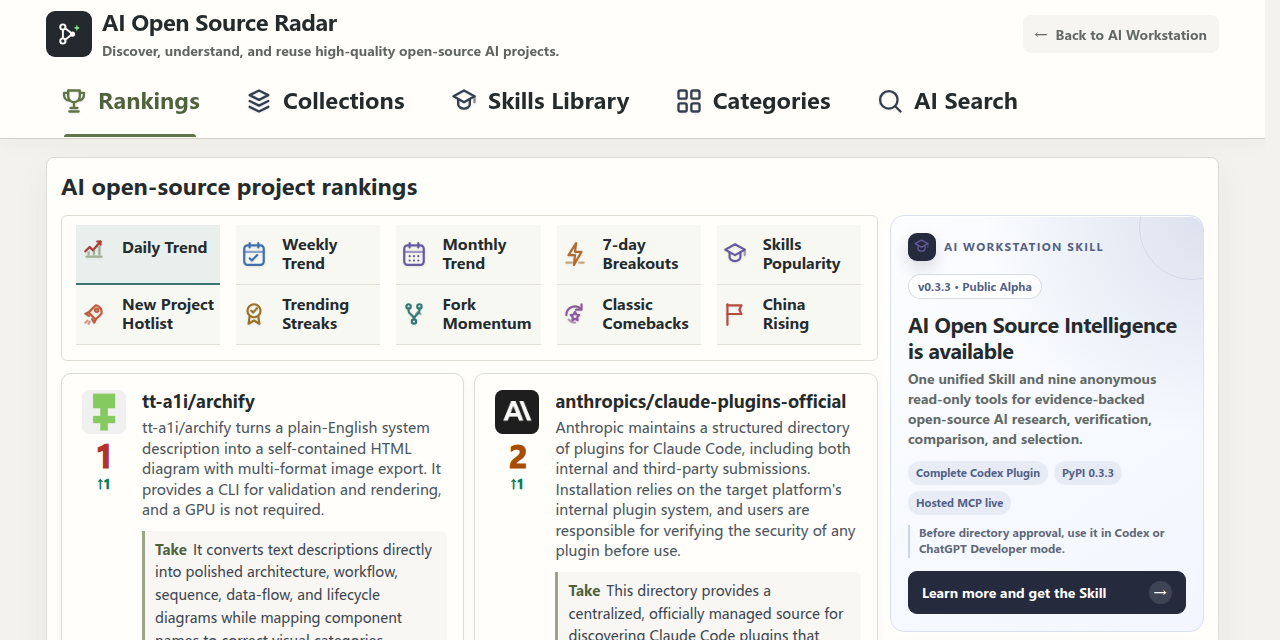The image size is (1280, 640).
Task: Open the Rankings tab
Action: [130, 101]
